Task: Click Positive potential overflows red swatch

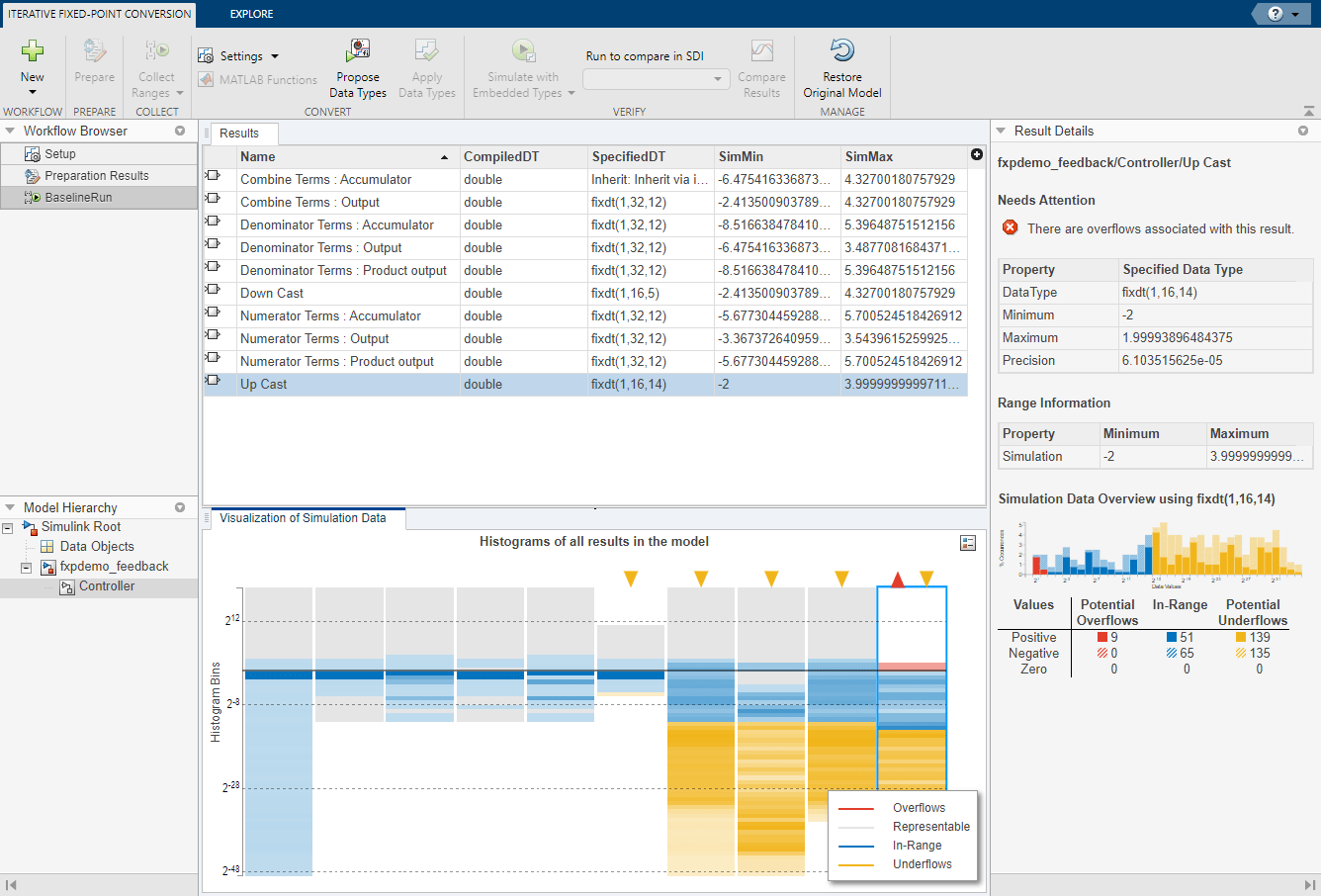Action: [1102, 638]
